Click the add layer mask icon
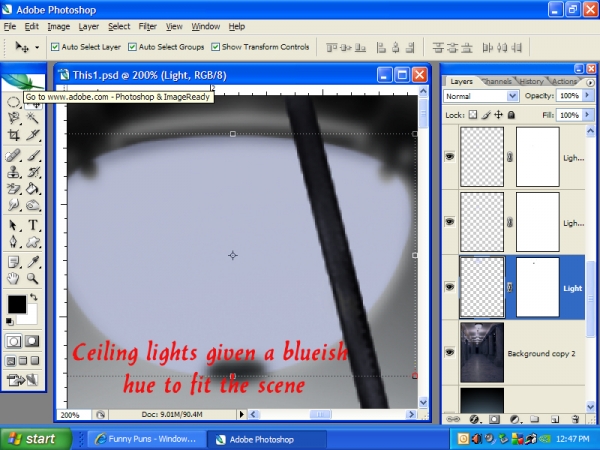Screen dimensions: 600x450 (494, 419)
